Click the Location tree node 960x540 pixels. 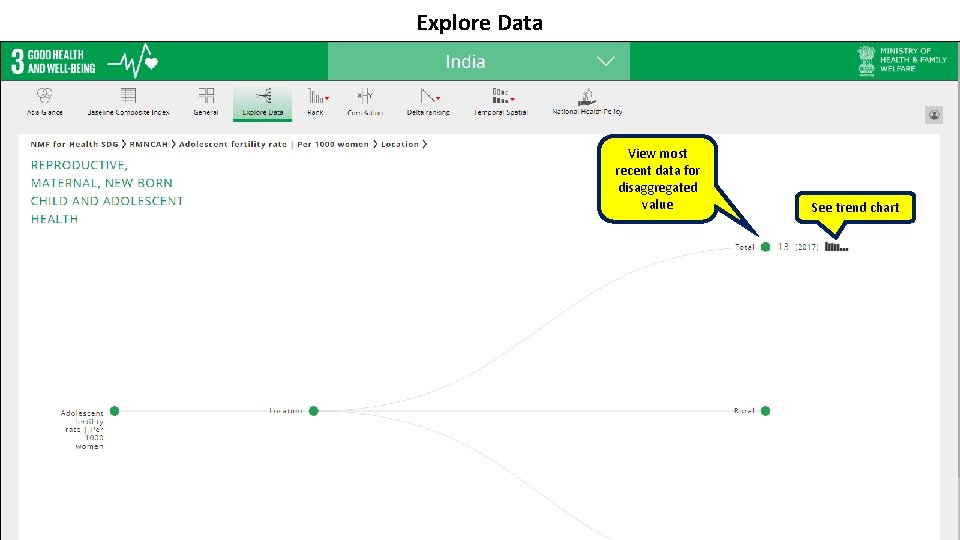pos(313,411)
